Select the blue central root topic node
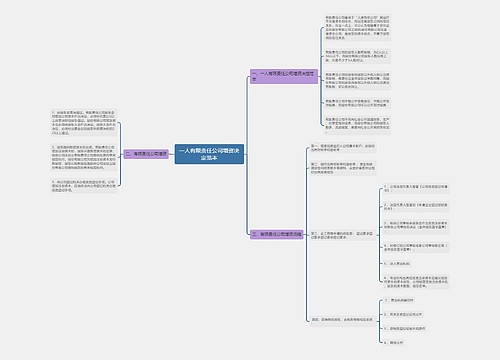Image resolution: width=500 pixels, height=360 pixels. (209, 154)
